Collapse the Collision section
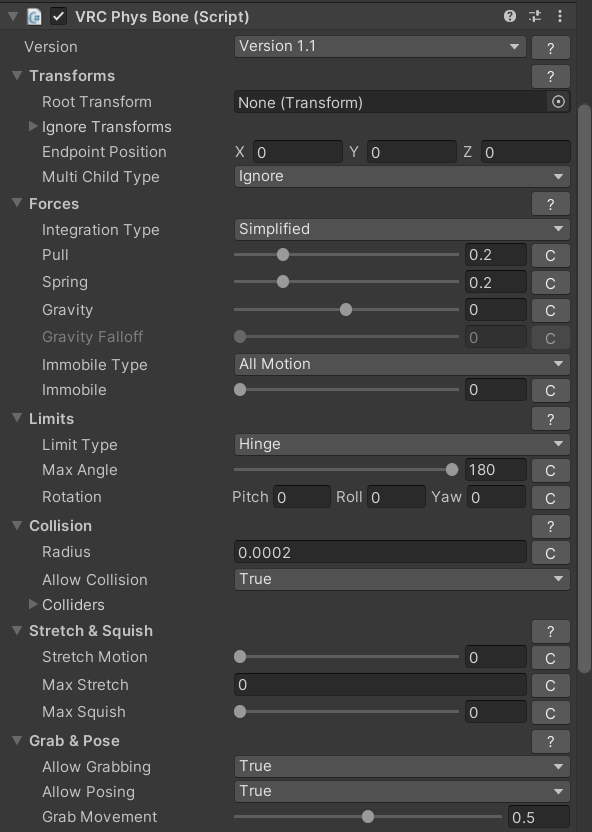The image size is (592, 832). pyautogui.click(x=17, y=525)
